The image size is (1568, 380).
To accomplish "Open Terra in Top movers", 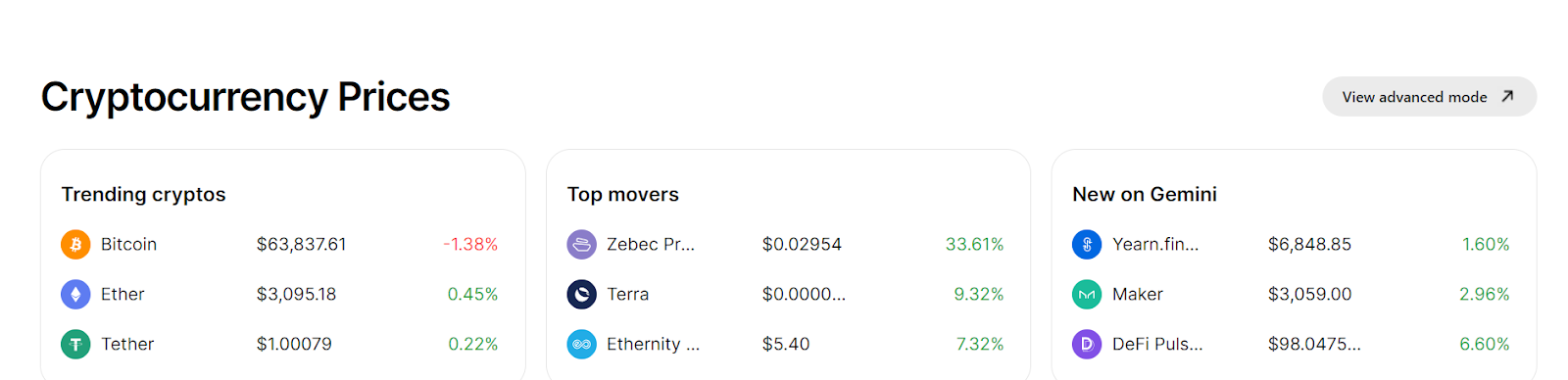I will [627, 294].
